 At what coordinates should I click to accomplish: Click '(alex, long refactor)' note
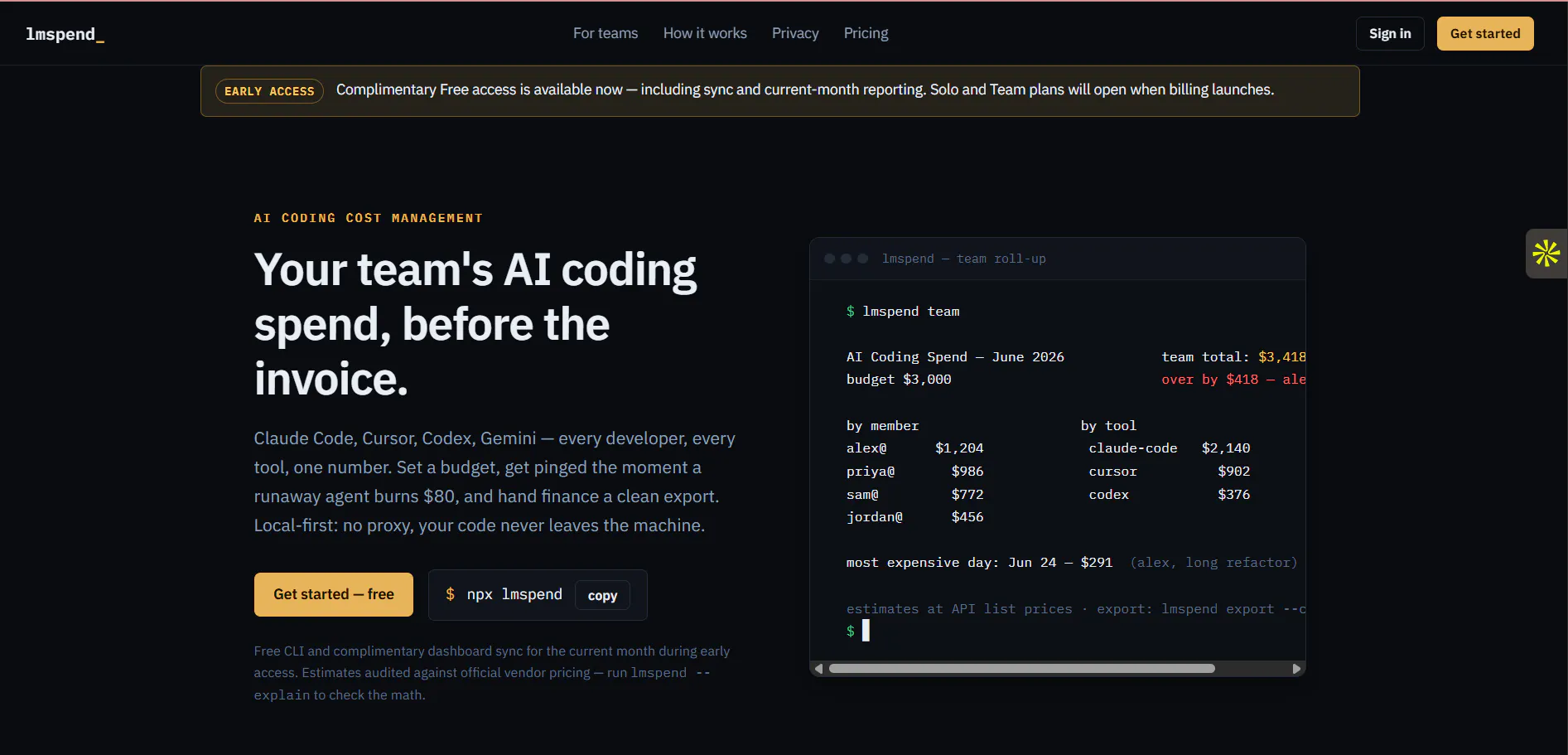[x=1213, y=563]
